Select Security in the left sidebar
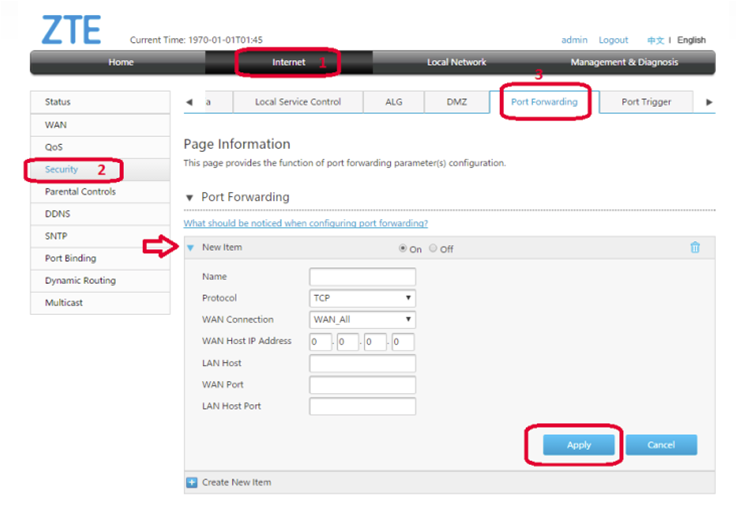Screen dimensions: 737x518 coord(61,169)
